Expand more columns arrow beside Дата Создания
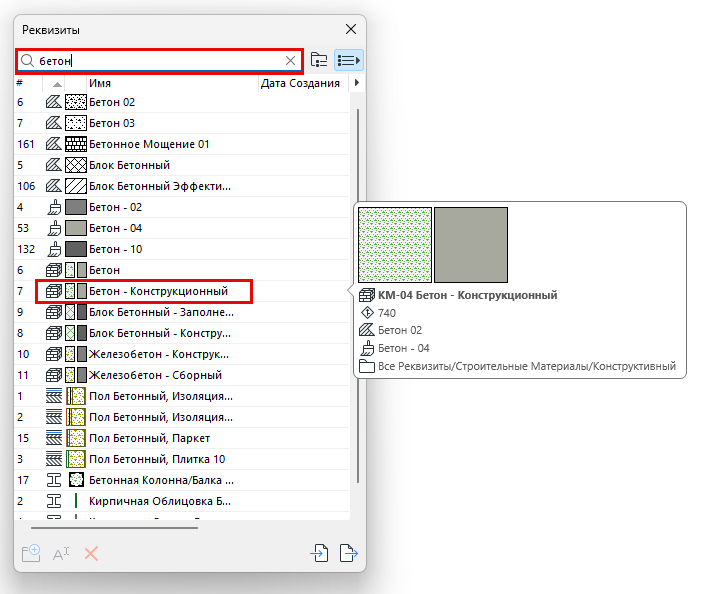Viewport: 701px width, 594px height. 357,83
